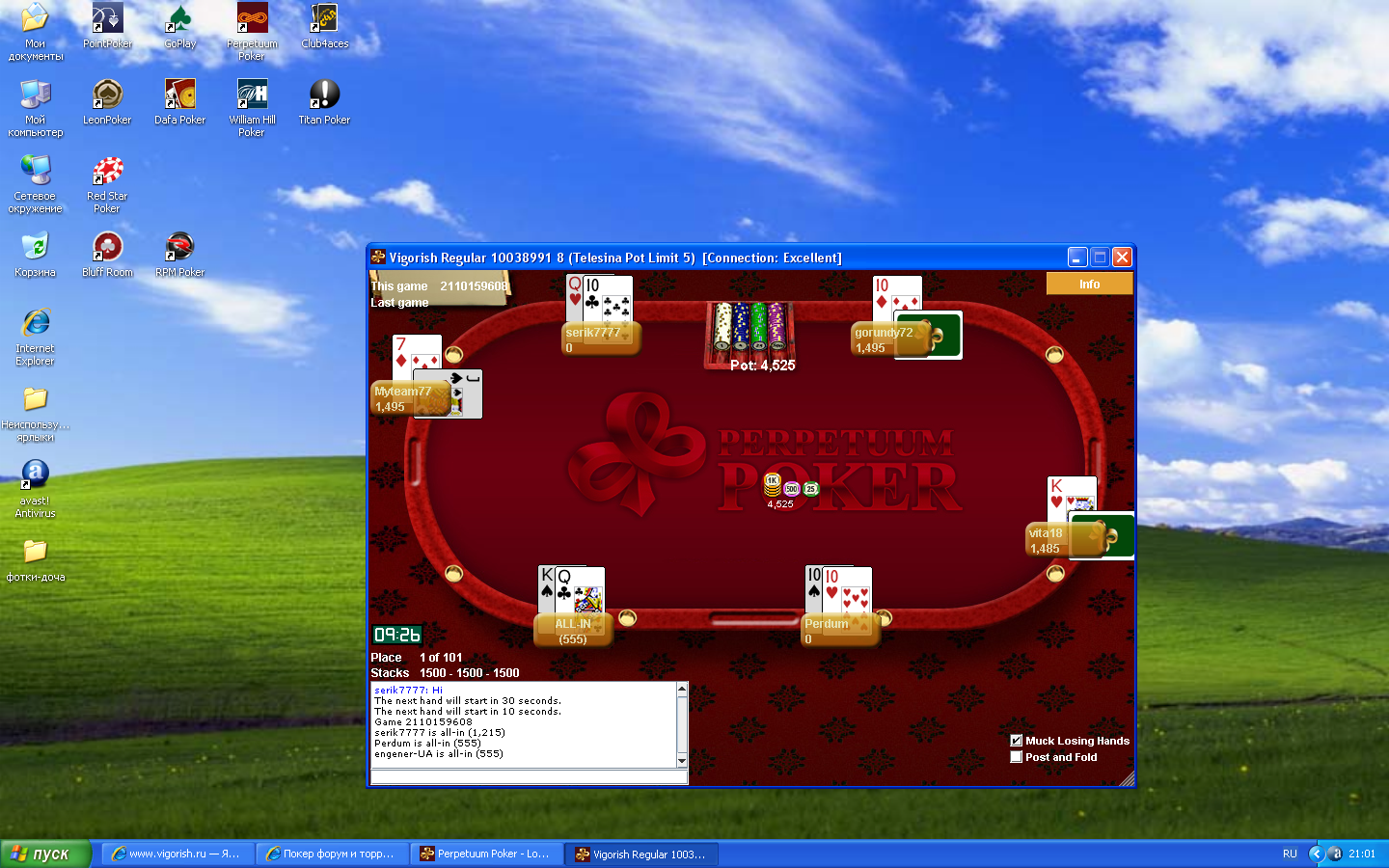
Task: Click the avast icon in the system tray
Action: [1335, 854]
